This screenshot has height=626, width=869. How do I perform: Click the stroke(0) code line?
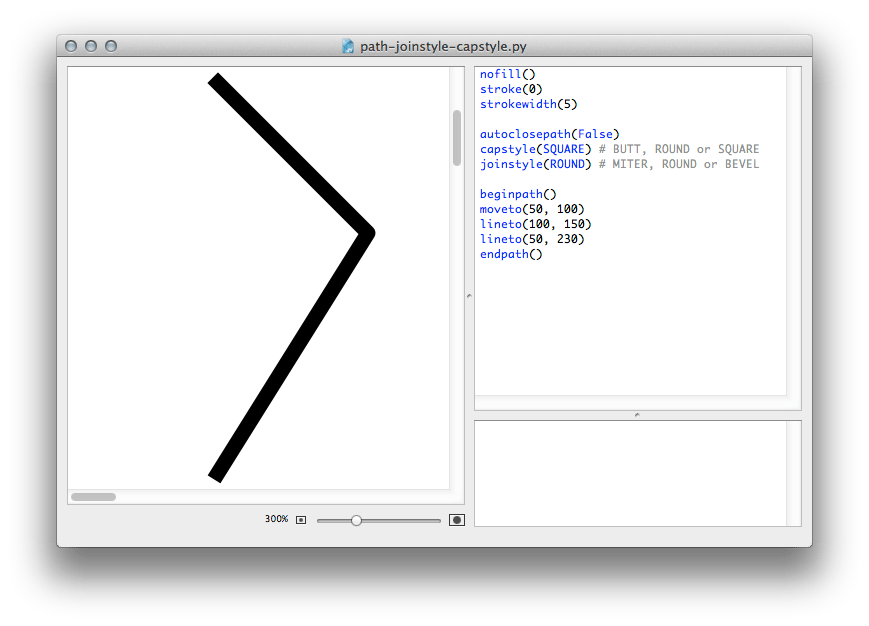(510, 89)
